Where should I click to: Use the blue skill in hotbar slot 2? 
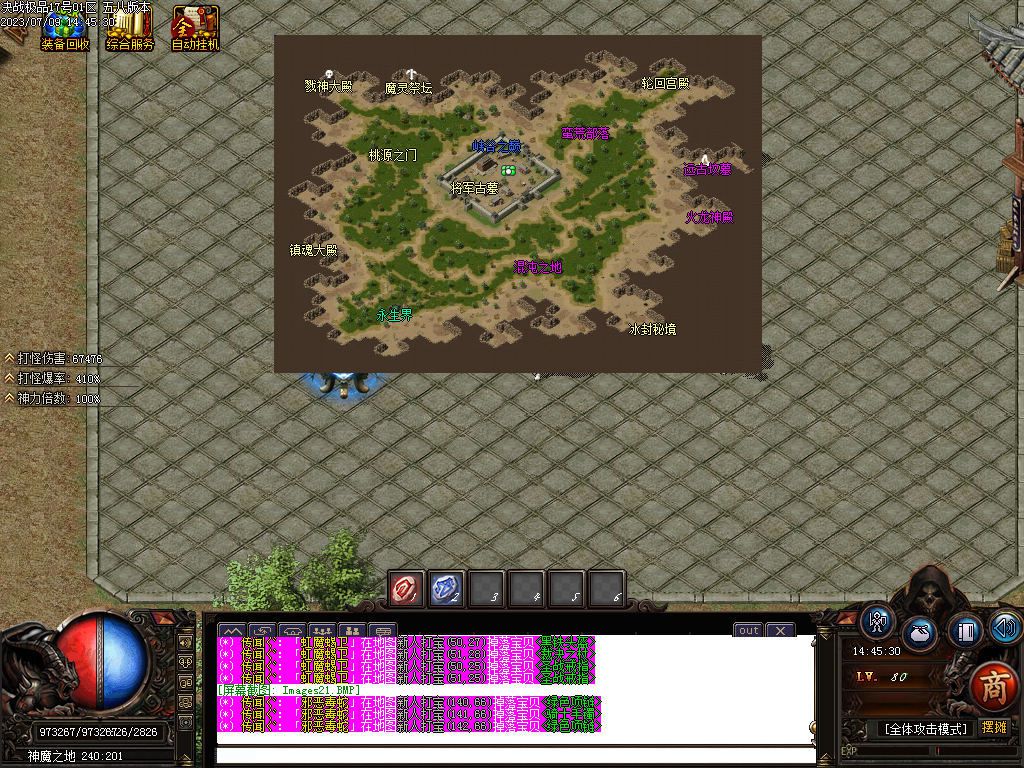[446, 589]
